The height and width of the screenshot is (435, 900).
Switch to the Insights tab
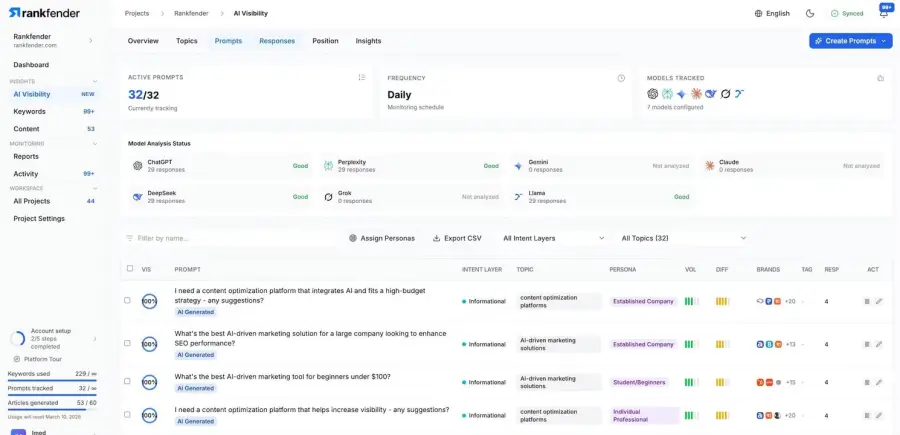pos(368,41)
